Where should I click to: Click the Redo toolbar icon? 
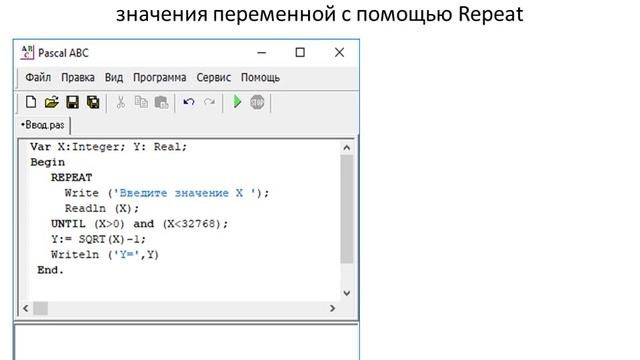209,102
